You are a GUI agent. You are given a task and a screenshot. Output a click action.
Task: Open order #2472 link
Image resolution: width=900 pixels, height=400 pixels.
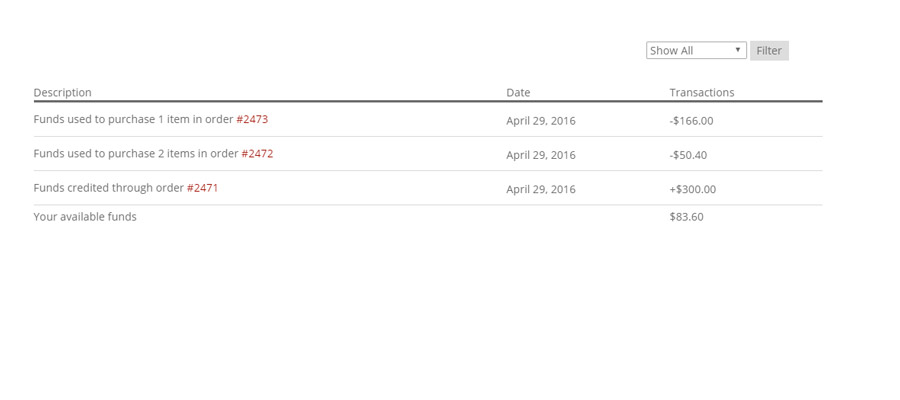[x=257, y=154]
